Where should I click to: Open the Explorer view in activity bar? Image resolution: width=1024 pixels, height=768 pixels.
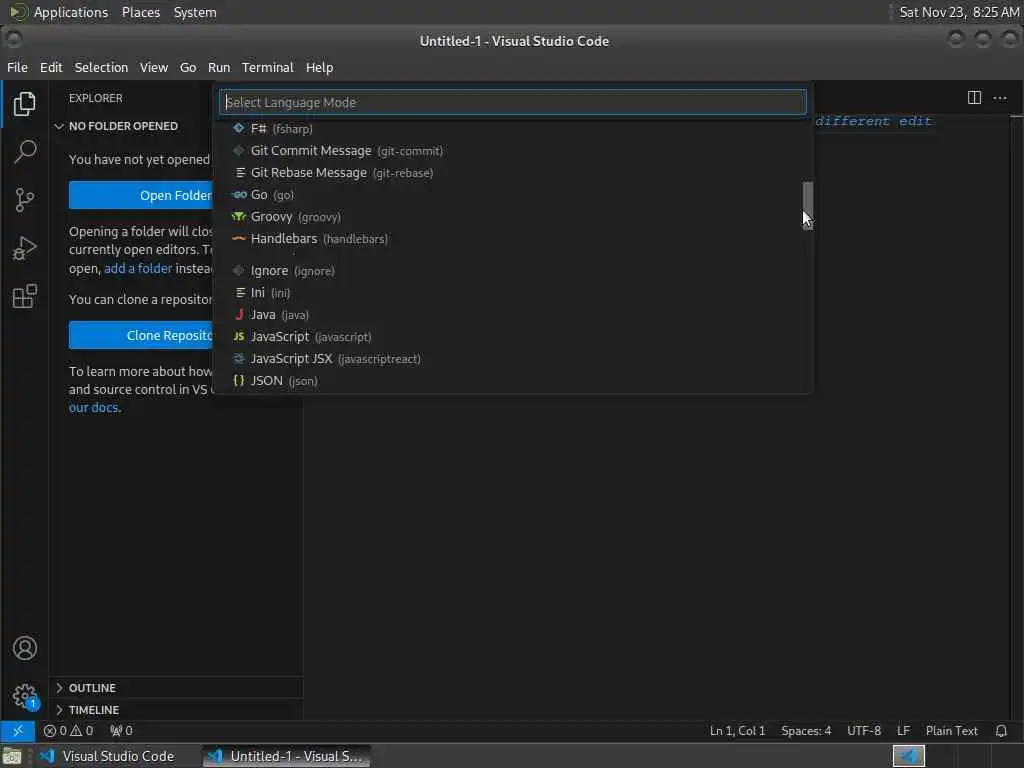click(x=24, y=104)
